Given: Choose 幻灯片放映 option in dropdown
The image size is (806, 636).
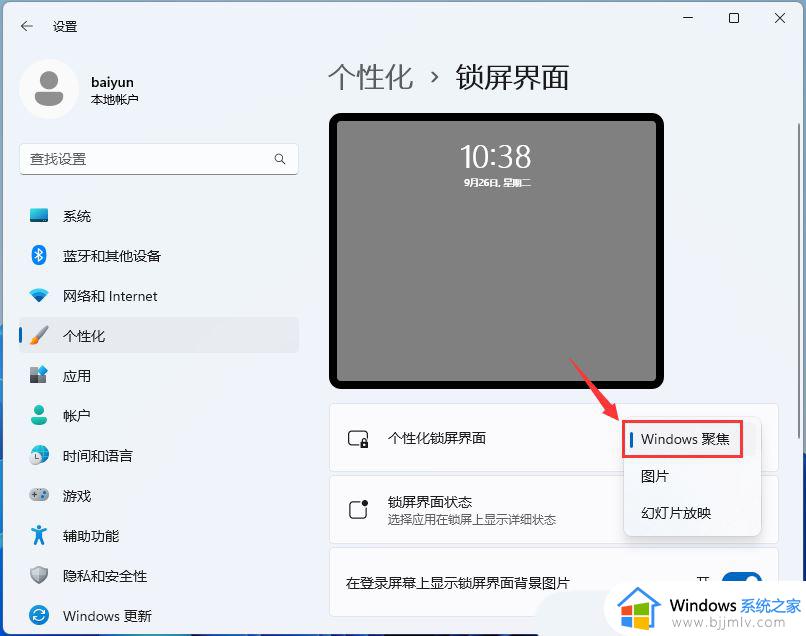Looking at the screenshot, I should click(x=691, y=513).
